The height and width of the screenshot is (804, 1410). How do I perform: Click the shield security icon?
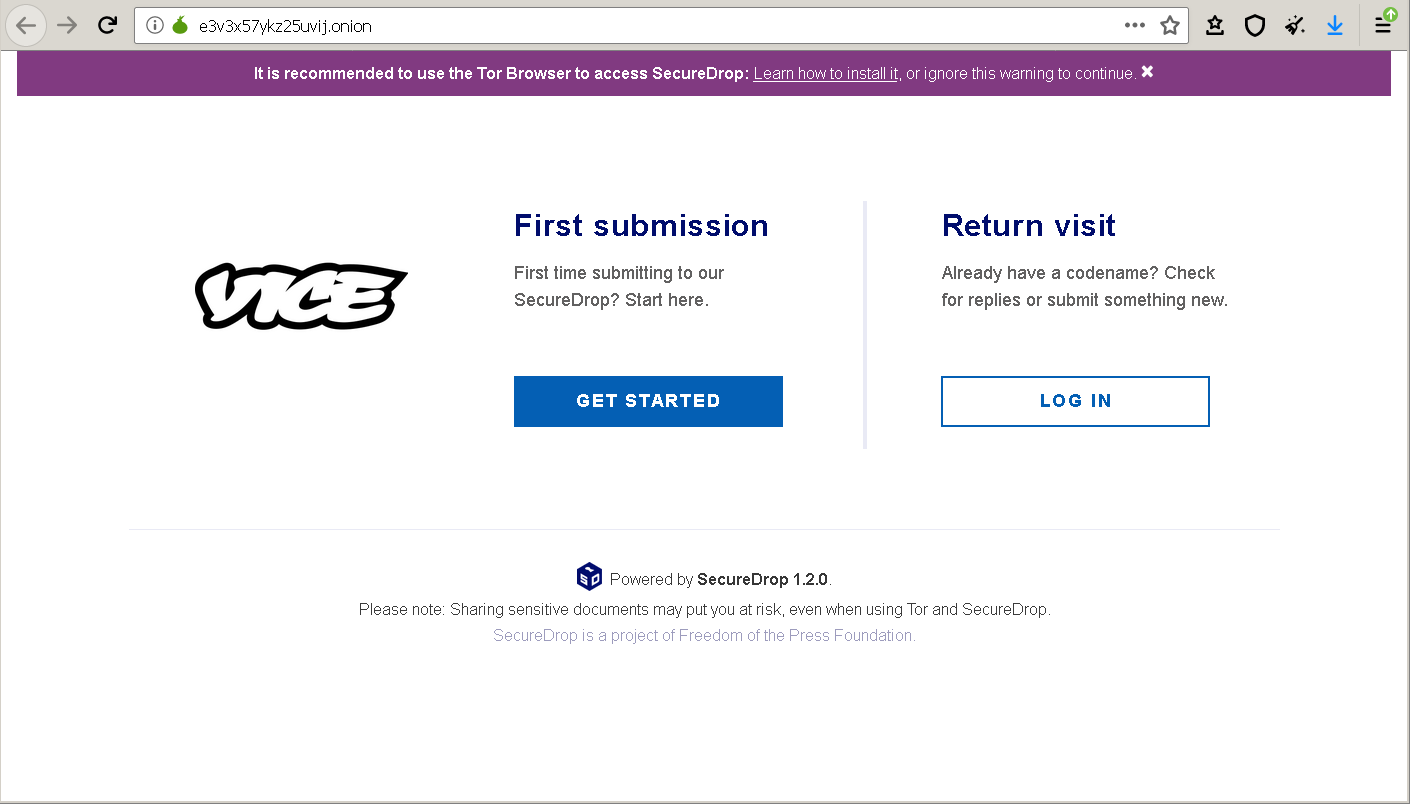point(1255,26)
